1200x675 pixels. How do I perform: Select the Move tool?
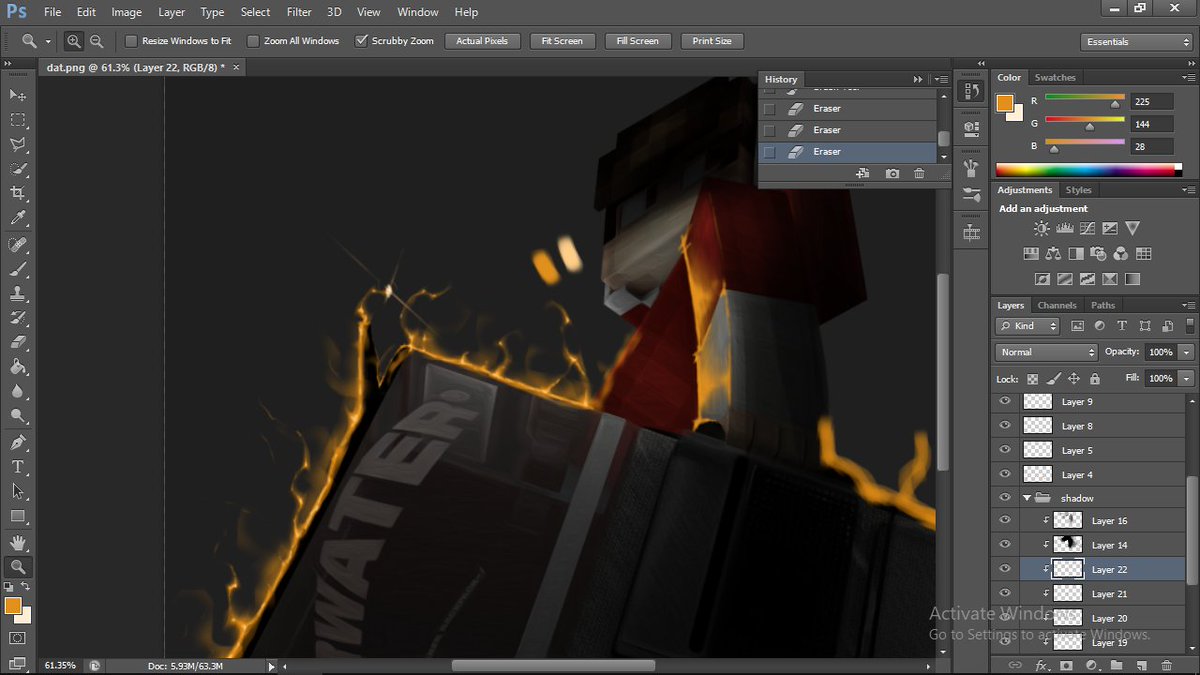point(18,95)
